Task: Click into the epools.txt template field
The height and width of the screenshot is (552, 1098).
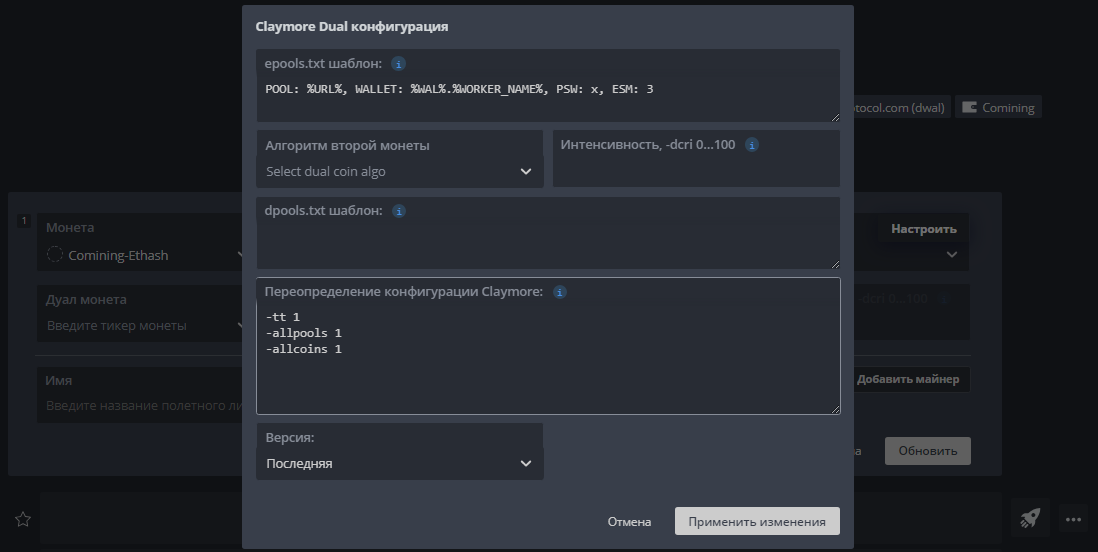Action: tap(548, 85)
